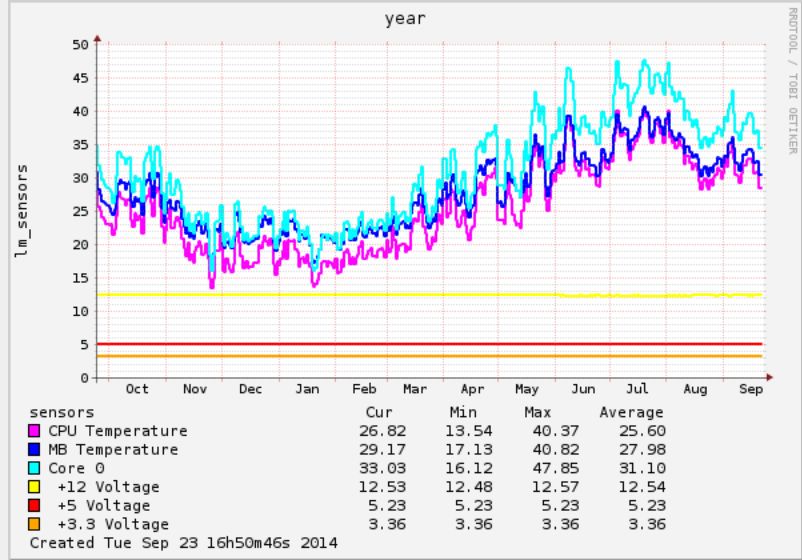Click +12 Voltage average value 12.54
Viewport: 802px width, 560px height.
tap(642, 487)
